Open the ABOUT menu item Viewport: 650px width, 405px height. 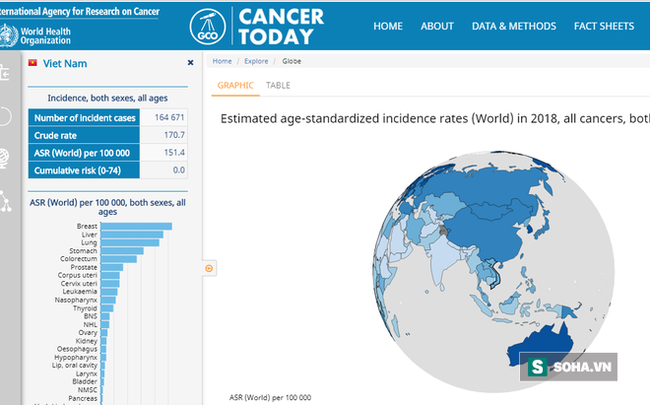coord(437,26)
